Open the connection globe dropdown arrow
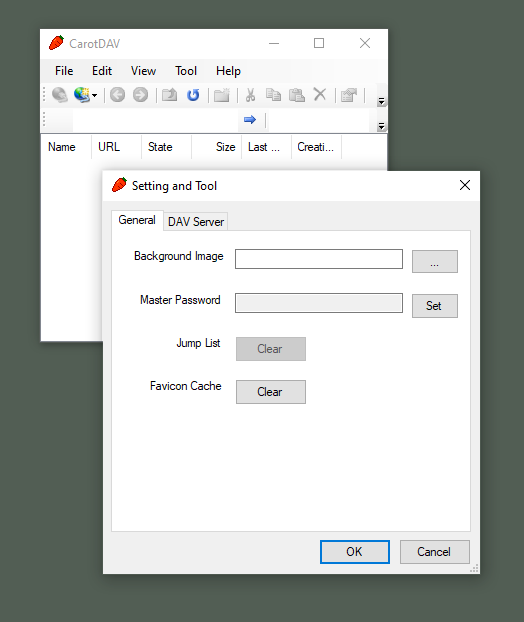Image resolution: width=524 pixels, height=622 pixels. coord(94,95)
